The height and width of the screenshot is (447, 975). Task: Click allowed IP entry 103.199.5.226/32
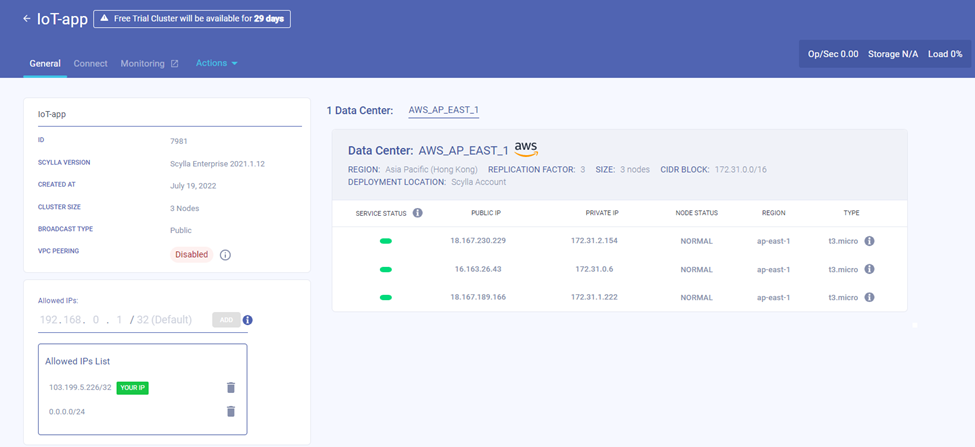pyautogui.click(x=80, y=387)
